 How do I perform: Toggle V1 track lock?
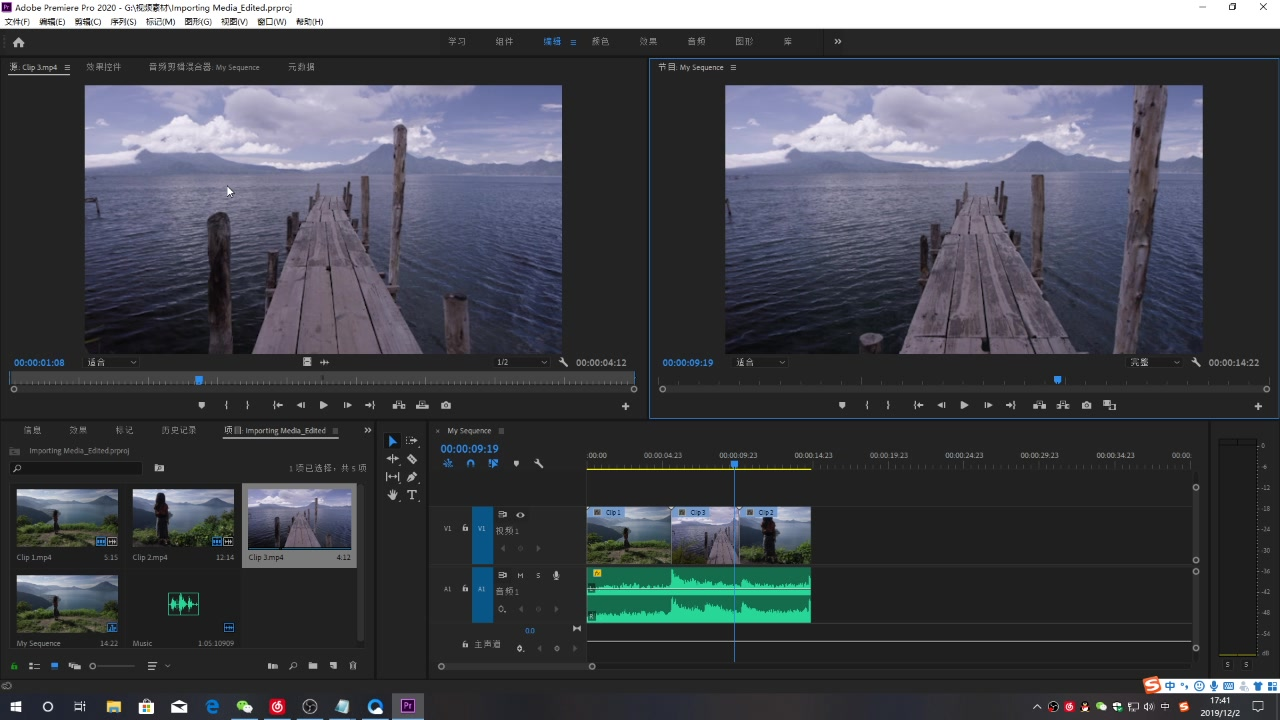[x=465, y=528]
